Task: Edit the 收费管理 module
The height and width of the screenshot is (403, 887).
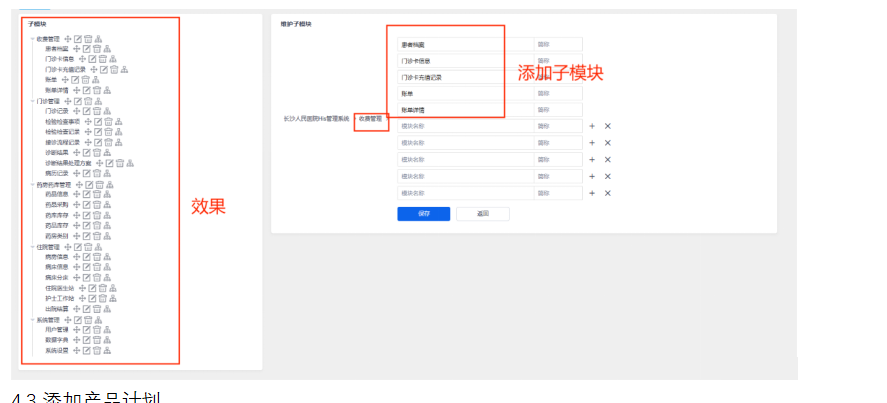Action: click(x=78, y=38)
